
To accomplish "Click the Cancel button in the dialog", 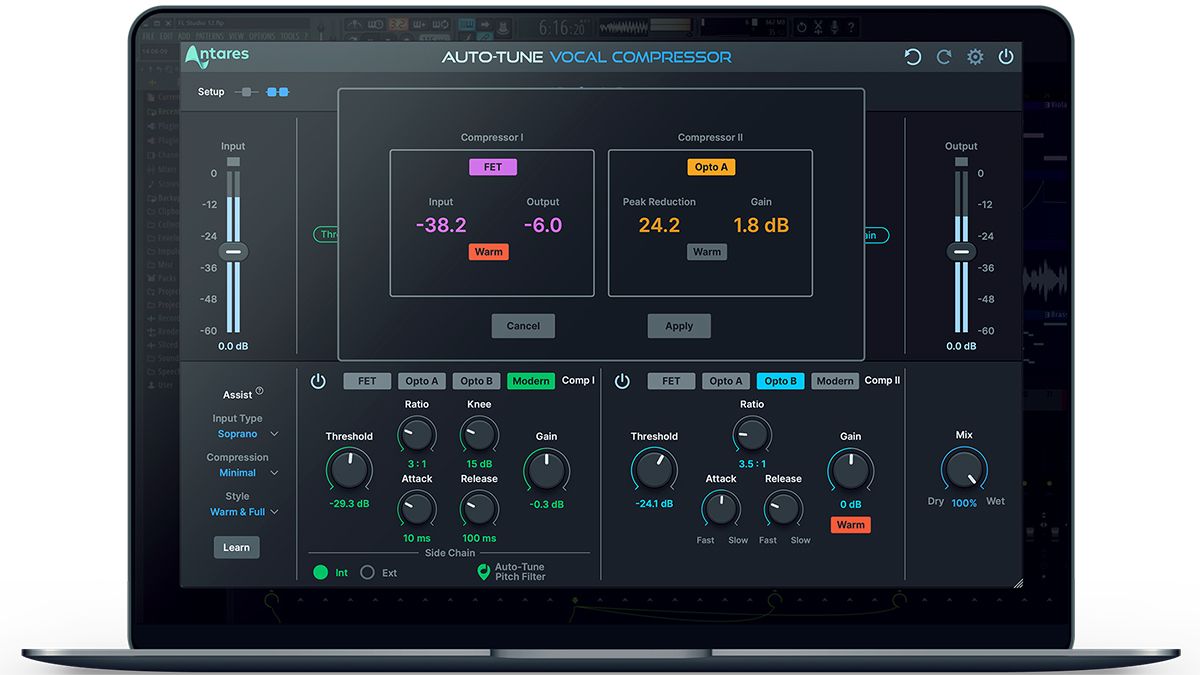I will (x=523, y=326).
